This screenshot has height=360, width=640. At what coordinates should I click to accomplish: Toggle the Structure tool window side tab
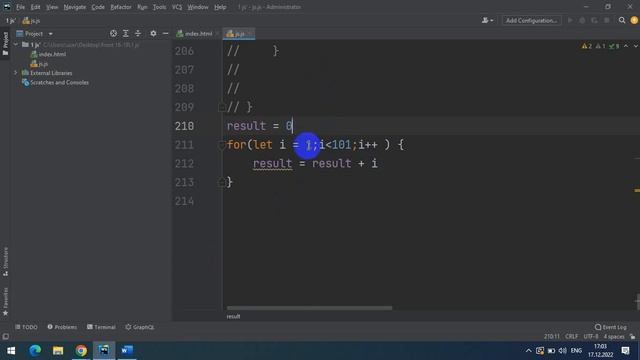[x=5, y=262]
